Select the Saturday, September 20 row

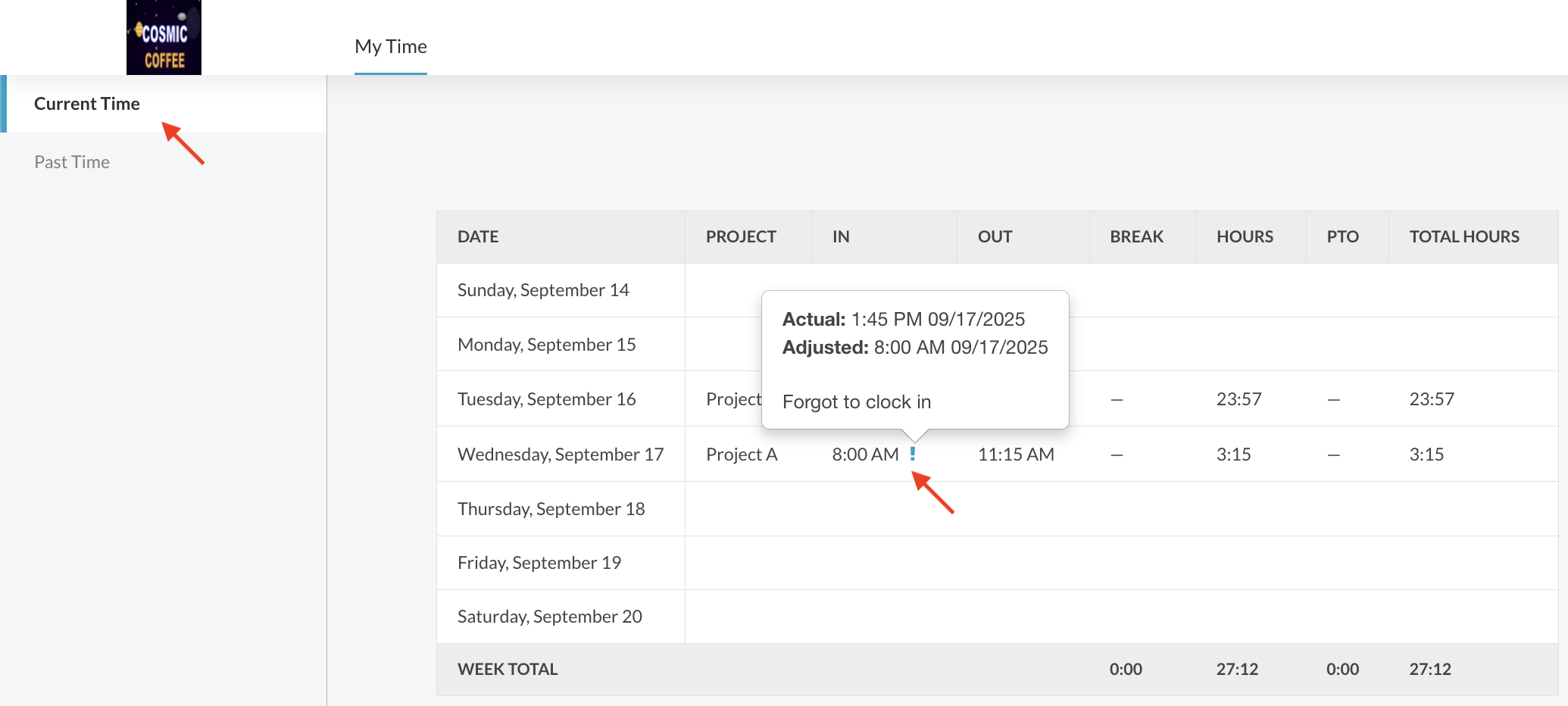[x=549, y=617]
